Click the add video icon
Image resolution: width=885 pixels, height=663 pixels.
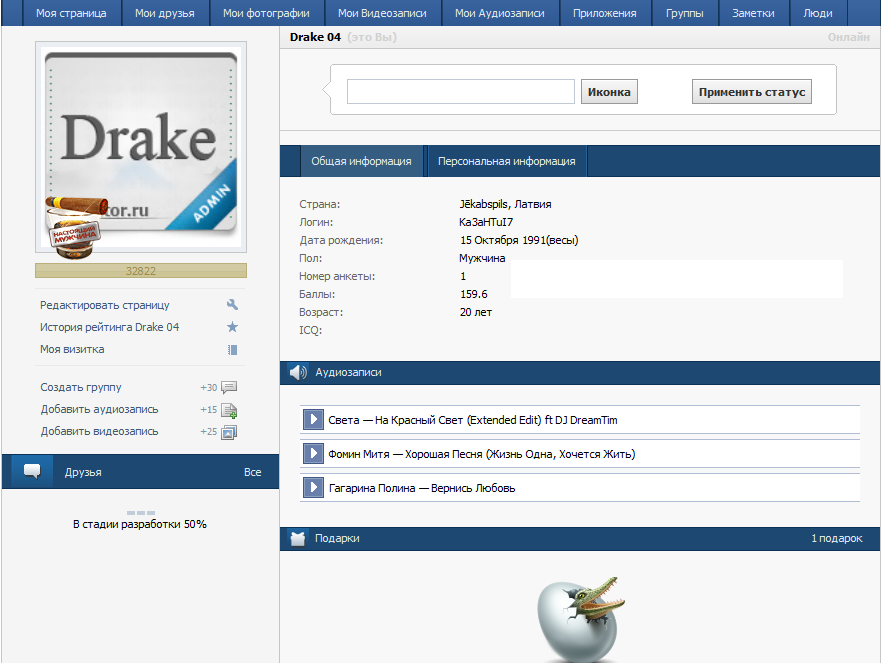pos(229,432)
